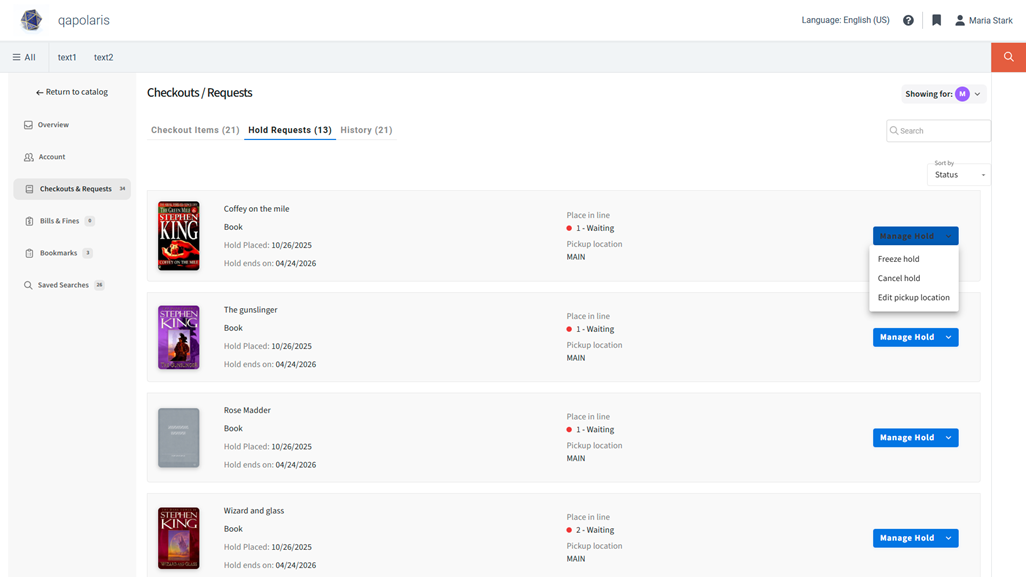Screen dimensions: 1026x577
Task: Open The gunslinger cover thumbnail
Action: tap(179, 338)
